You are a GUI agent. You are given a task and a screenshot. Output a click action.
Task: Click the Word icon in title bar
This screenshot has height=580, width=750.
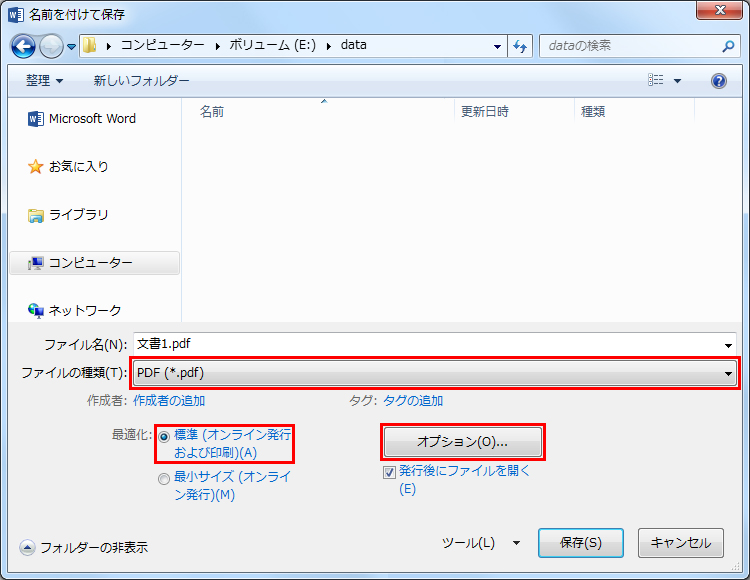(x=16, y=15)
